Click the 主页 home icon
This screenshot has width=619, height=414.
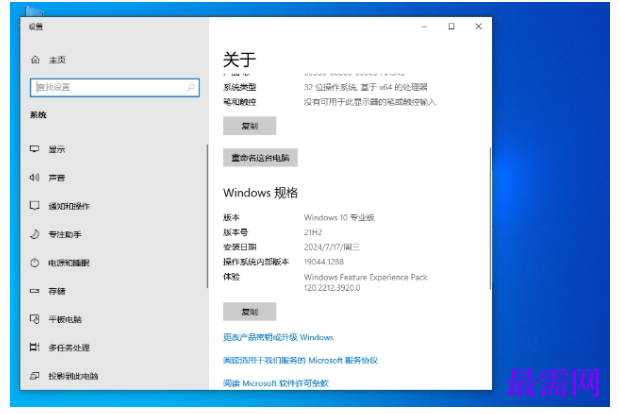[35, 60]
